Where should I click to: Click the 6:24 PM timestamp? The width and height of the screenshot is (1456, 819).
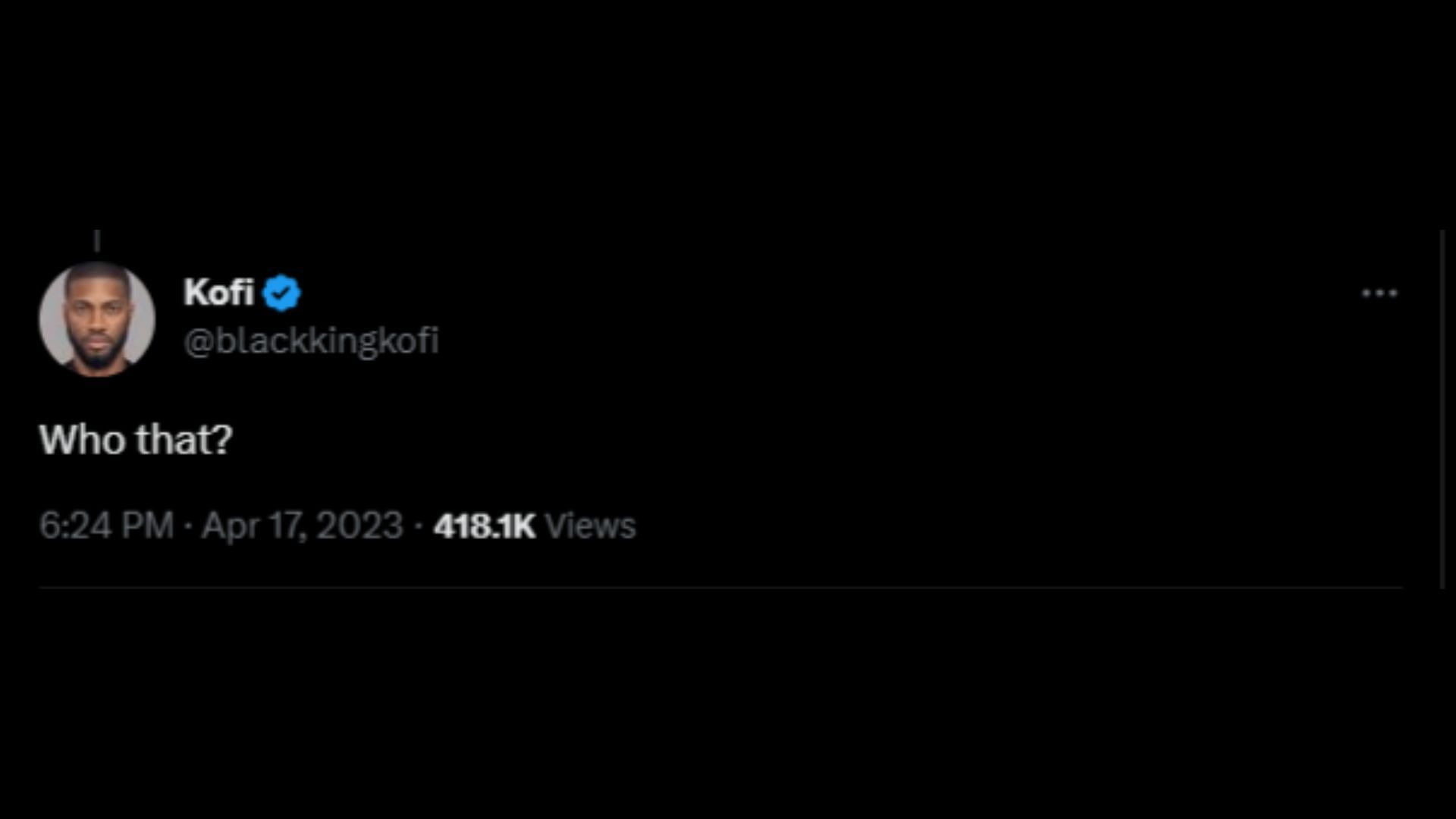[106, 526]
